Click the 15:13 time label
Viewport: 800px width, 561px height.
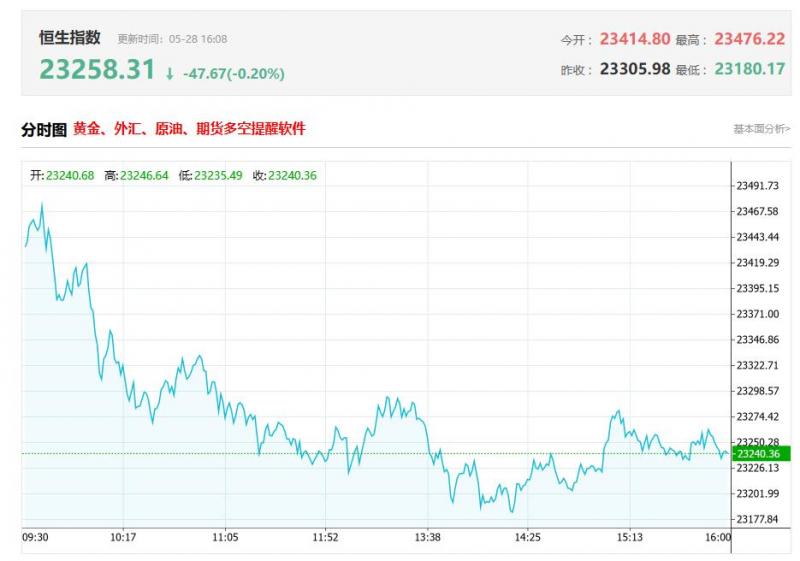(629, 537)
